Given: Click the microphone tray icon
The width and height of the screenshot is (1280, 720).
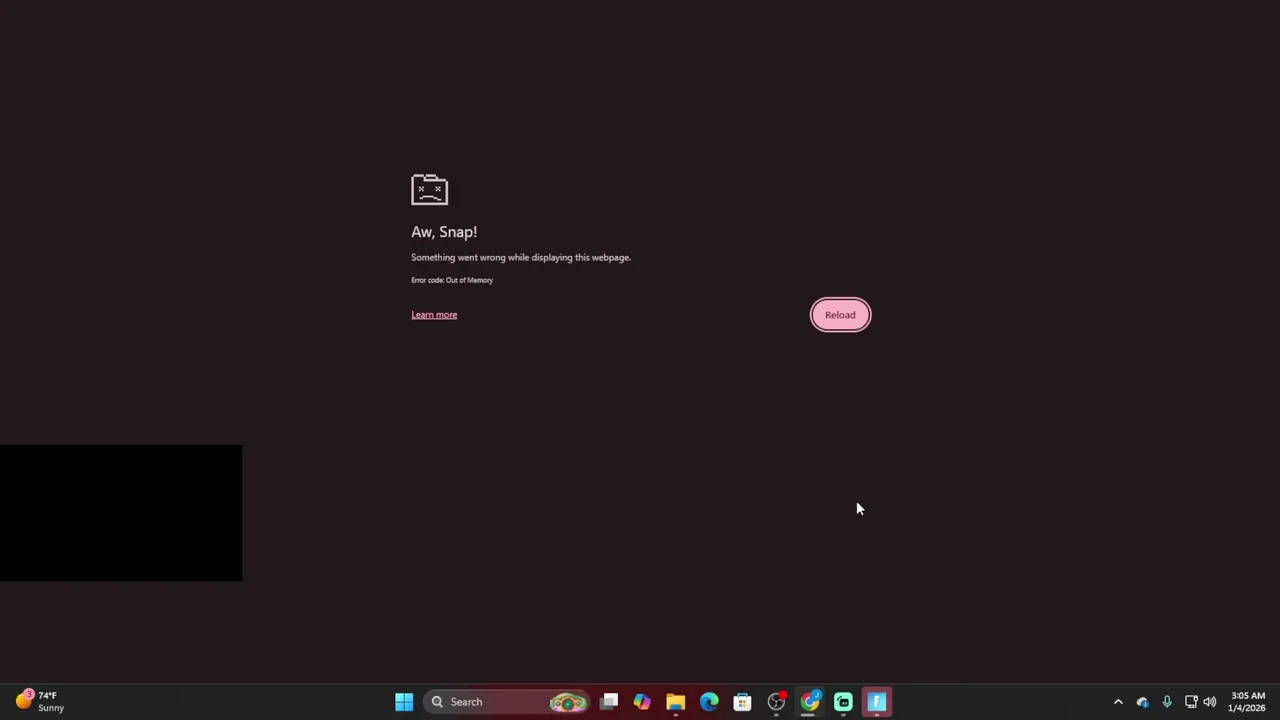Looking at the screenshot, I should click(1166, 702).
